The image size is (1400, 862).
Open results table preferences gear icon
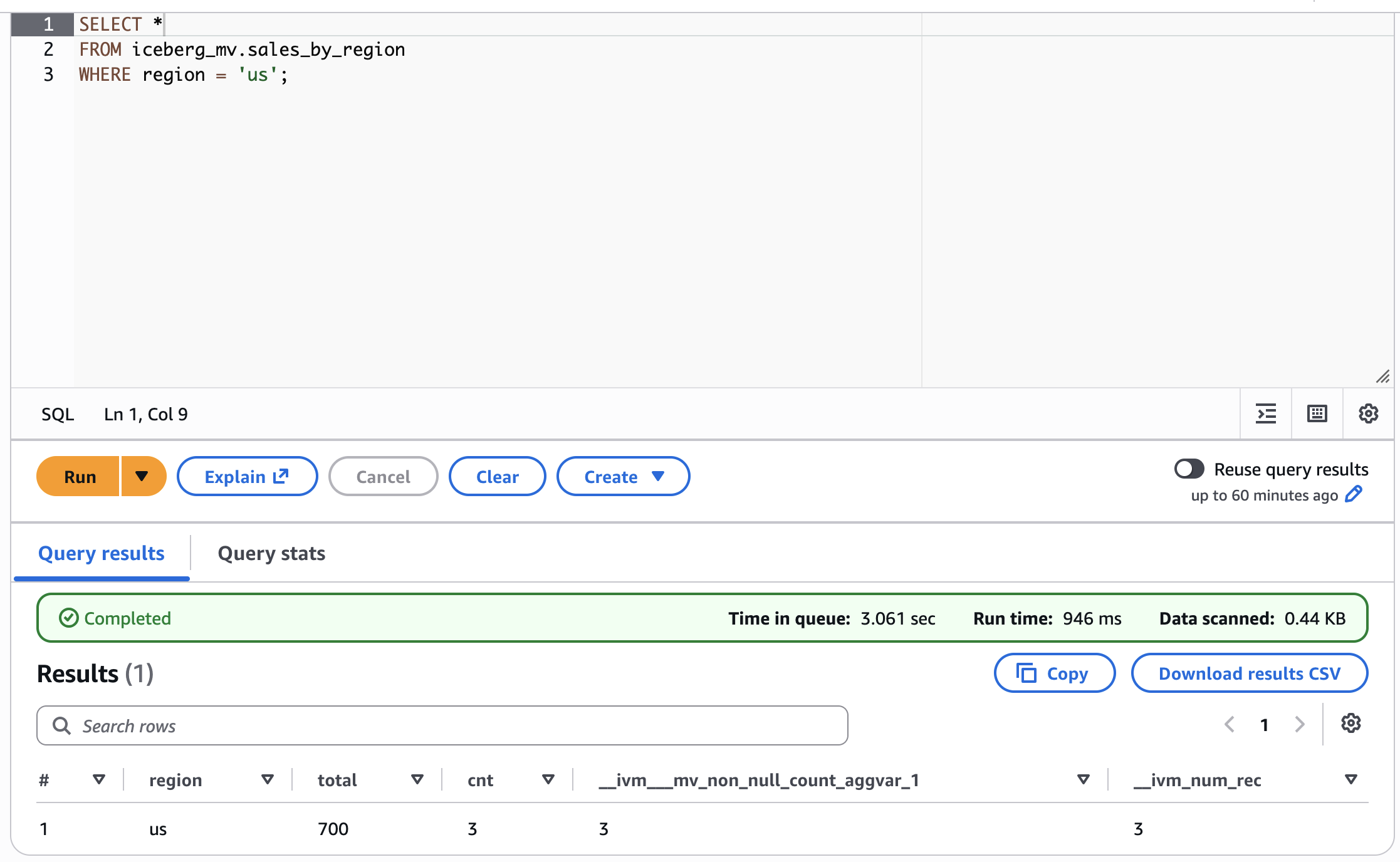[x=1351, y=724]
